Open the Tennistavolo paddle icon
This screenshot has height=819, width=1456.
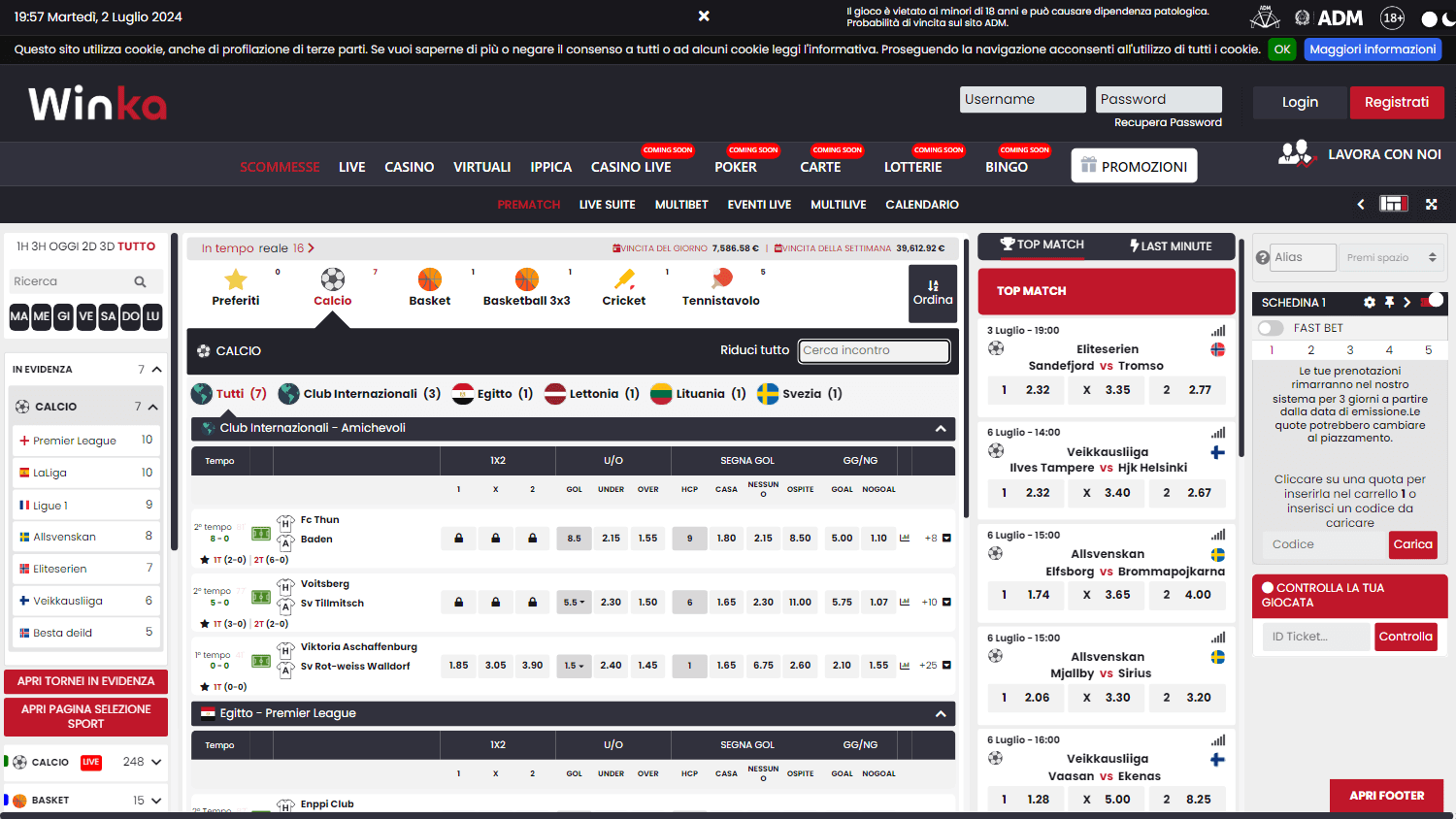click(x=721, y=280)
